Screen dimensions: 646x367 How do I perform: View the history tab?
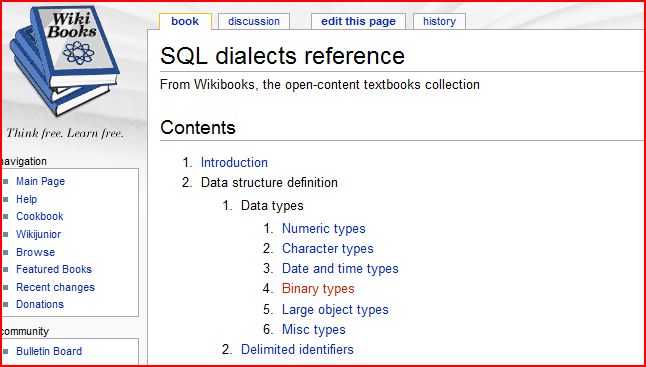coord(439,21)
